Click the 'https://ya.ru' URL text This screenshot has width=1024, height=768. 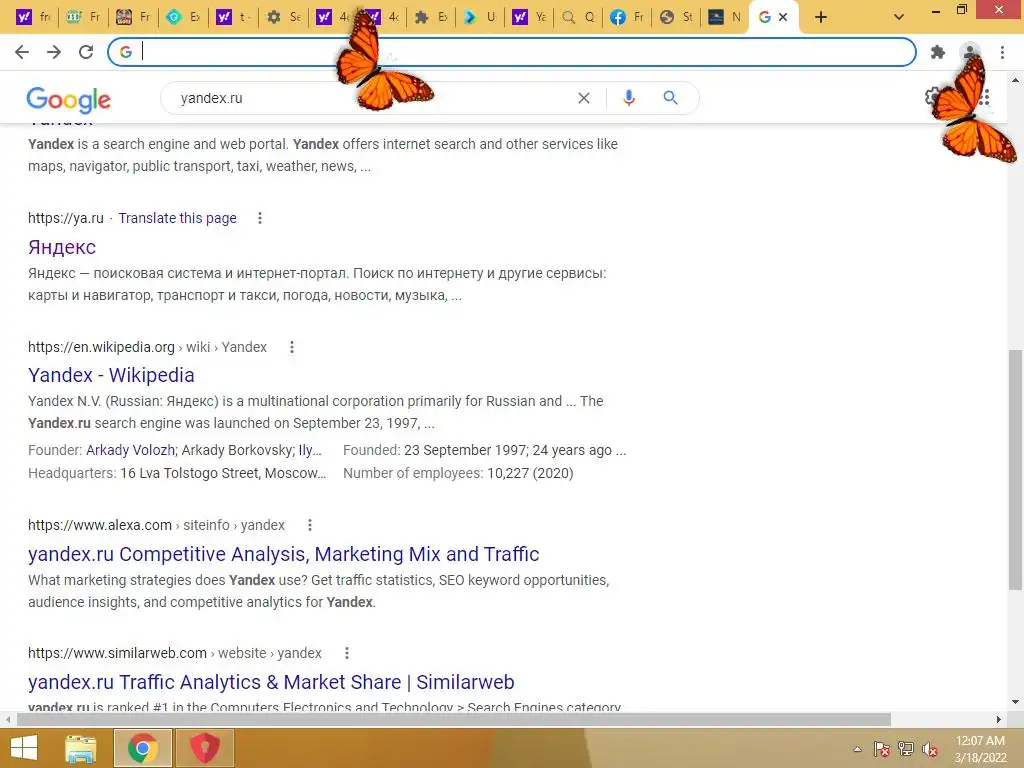tap(66, 218)
